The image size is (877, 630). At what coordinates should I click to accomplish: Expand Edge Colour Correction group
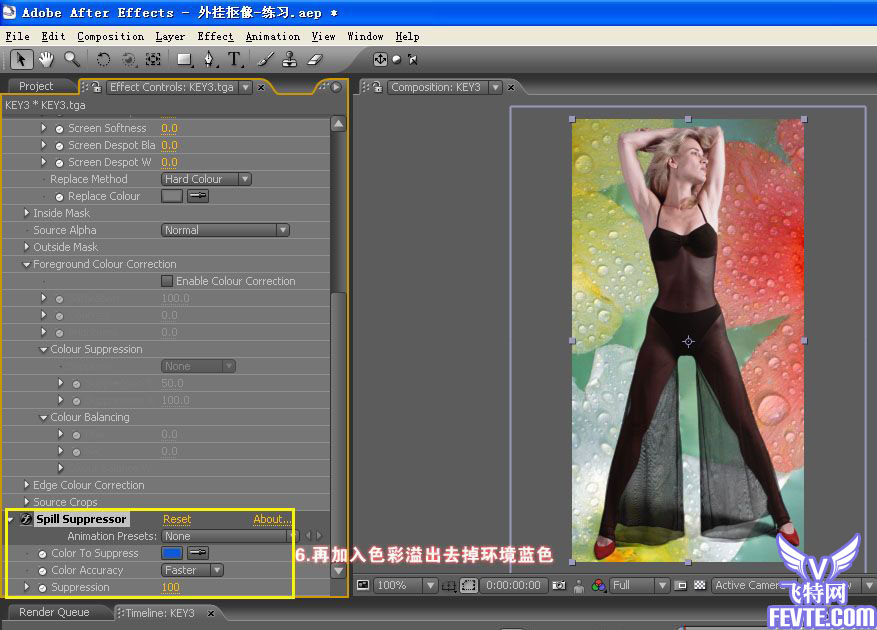pyautogui.click(x=26, y=485)
